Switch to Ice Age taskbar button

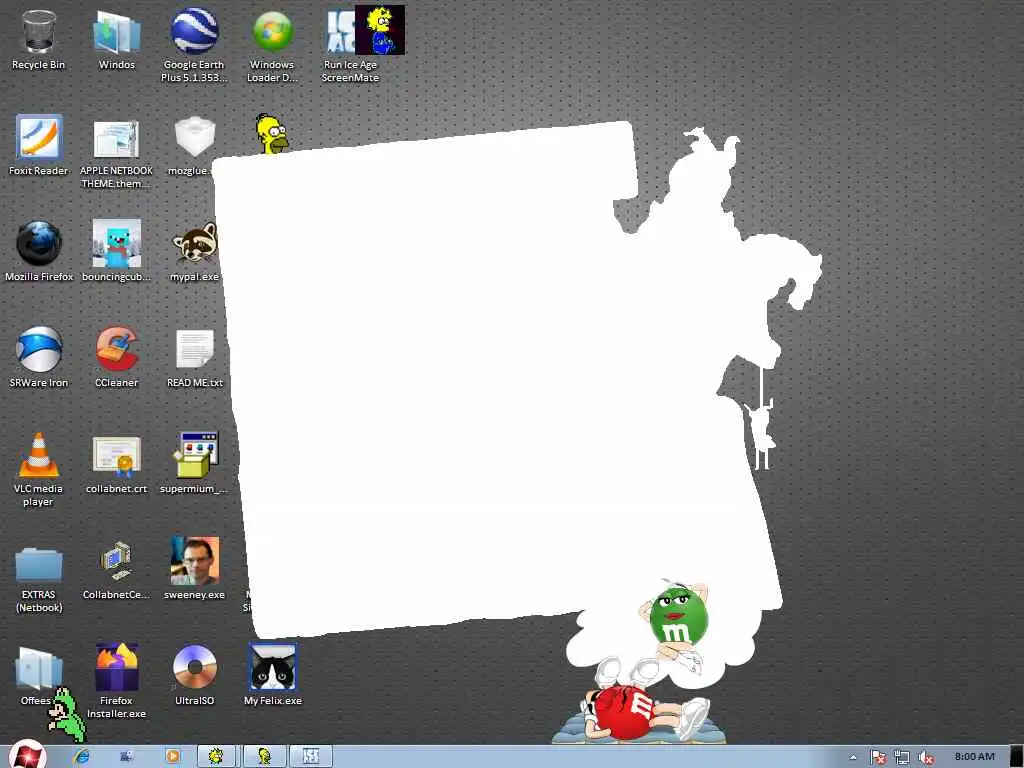click(x=311, y=756)
